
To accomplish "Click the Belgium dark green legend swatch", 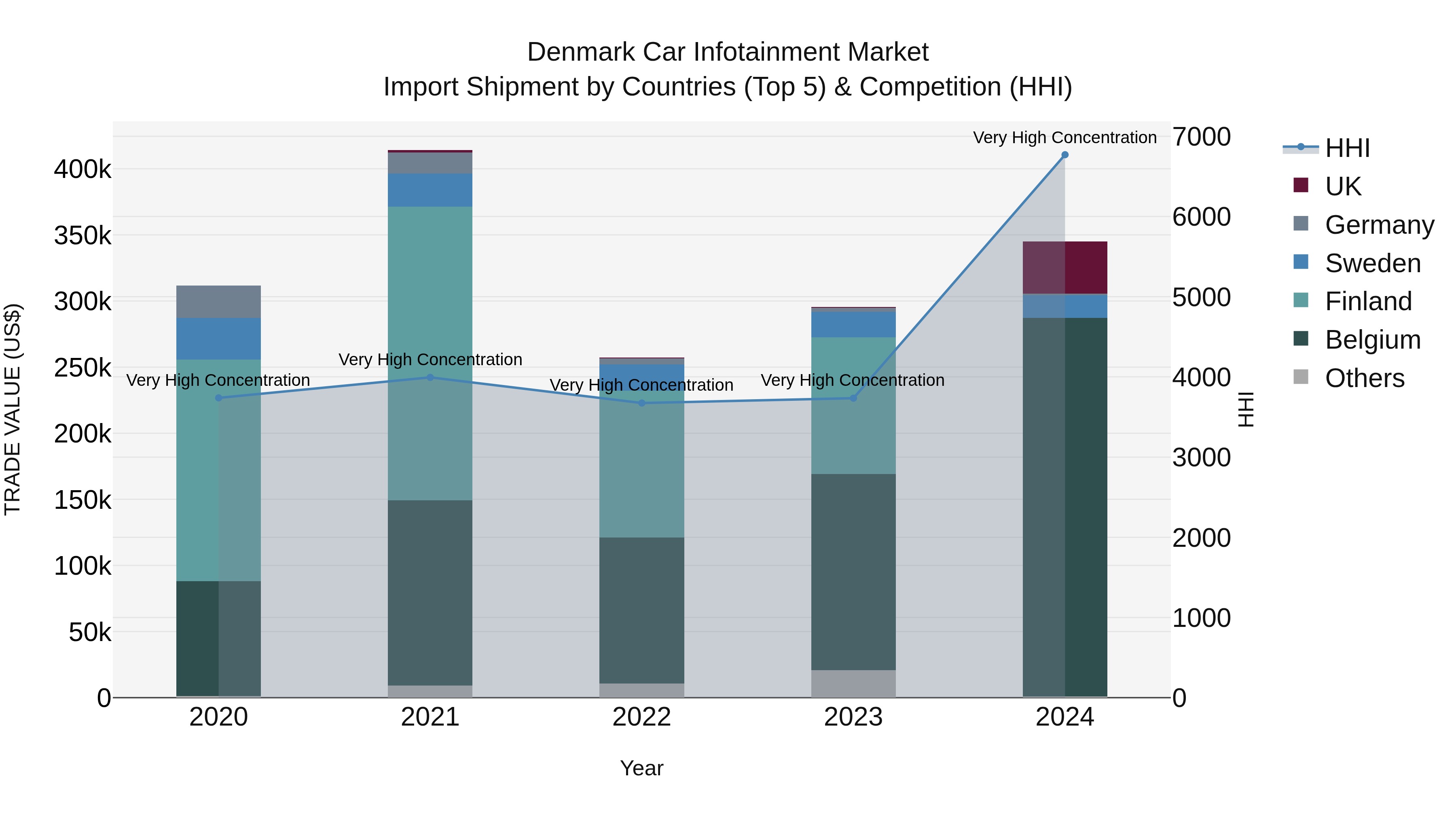I will (x=1301, y=339).
